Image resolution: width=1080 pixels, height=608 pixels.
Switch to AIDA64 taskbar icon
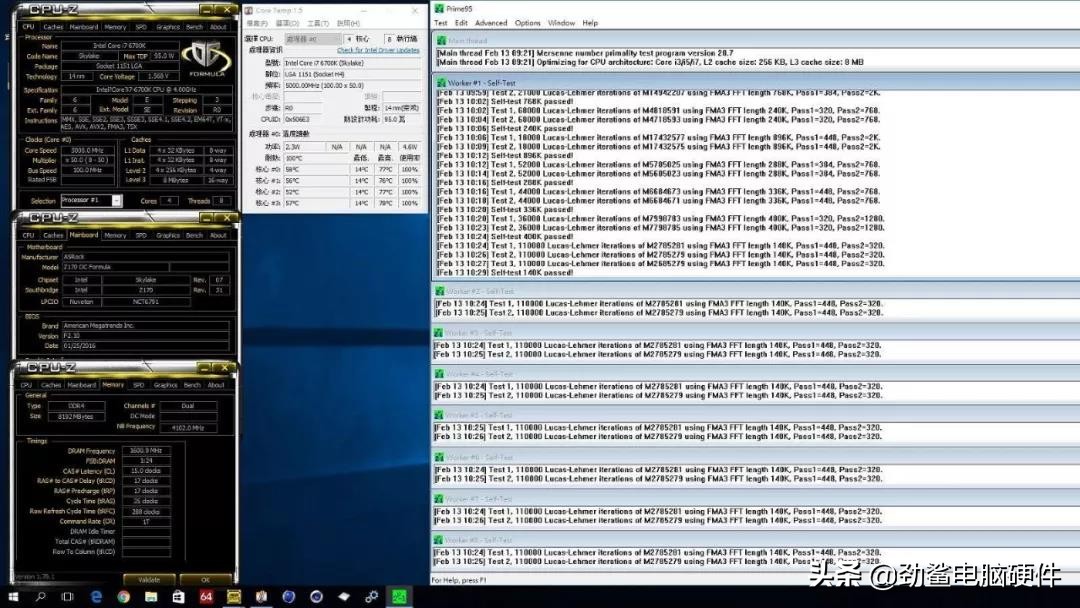coord(206,597)
